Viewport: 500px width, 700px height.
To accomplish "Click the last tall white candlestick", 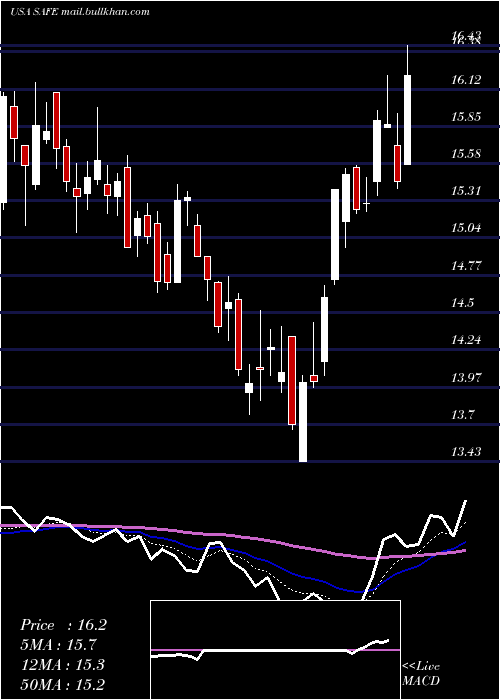I will click(408, 120).
